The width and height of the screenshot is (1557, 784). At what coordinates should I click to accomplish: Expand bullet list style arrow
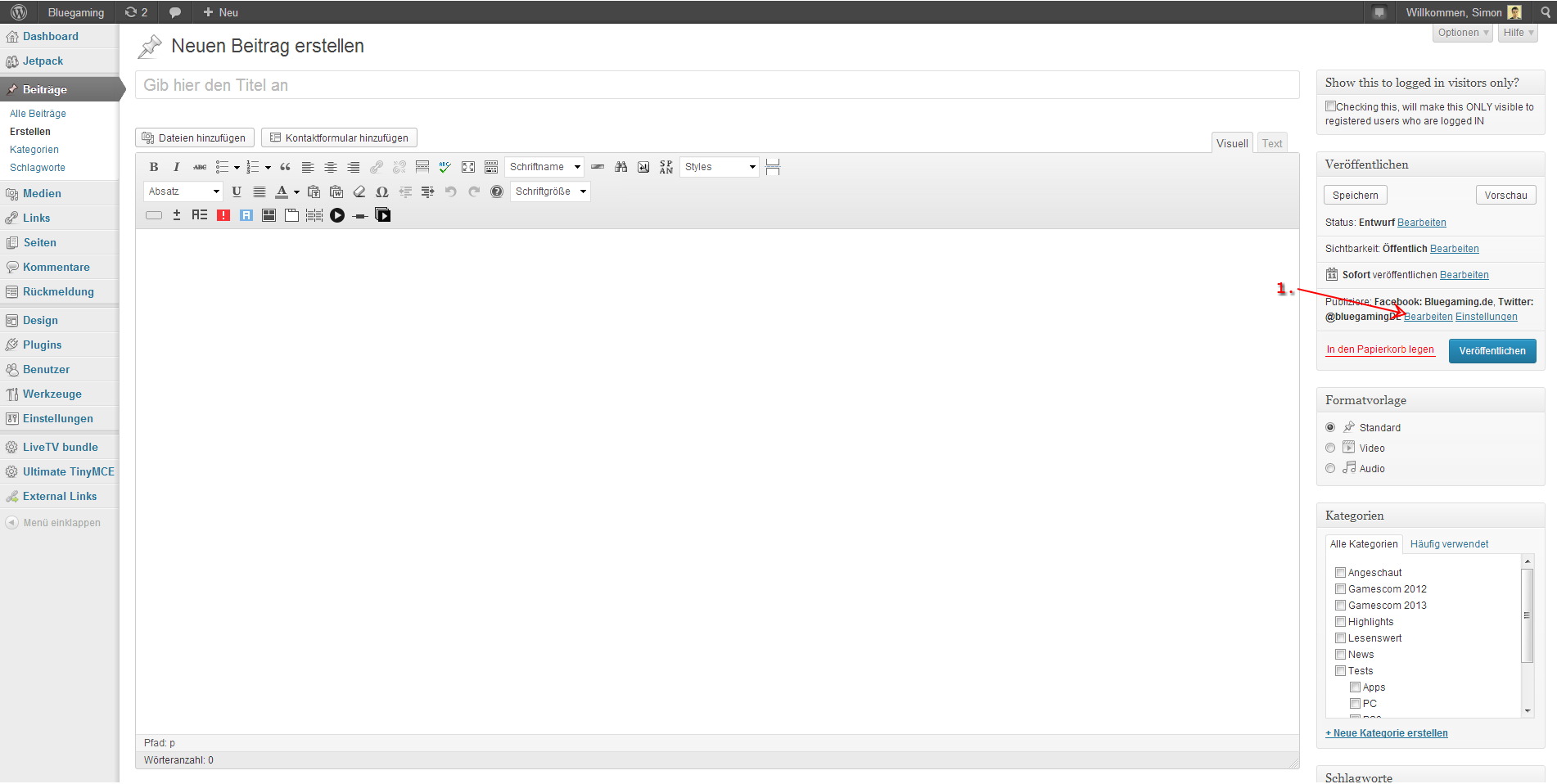237,168
